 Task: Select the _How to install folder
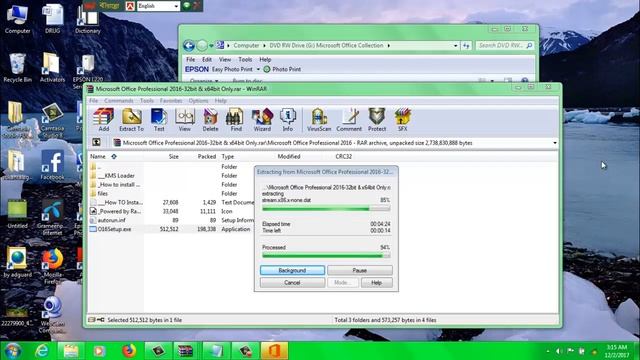pyautogui.click(x=116, y=184)
